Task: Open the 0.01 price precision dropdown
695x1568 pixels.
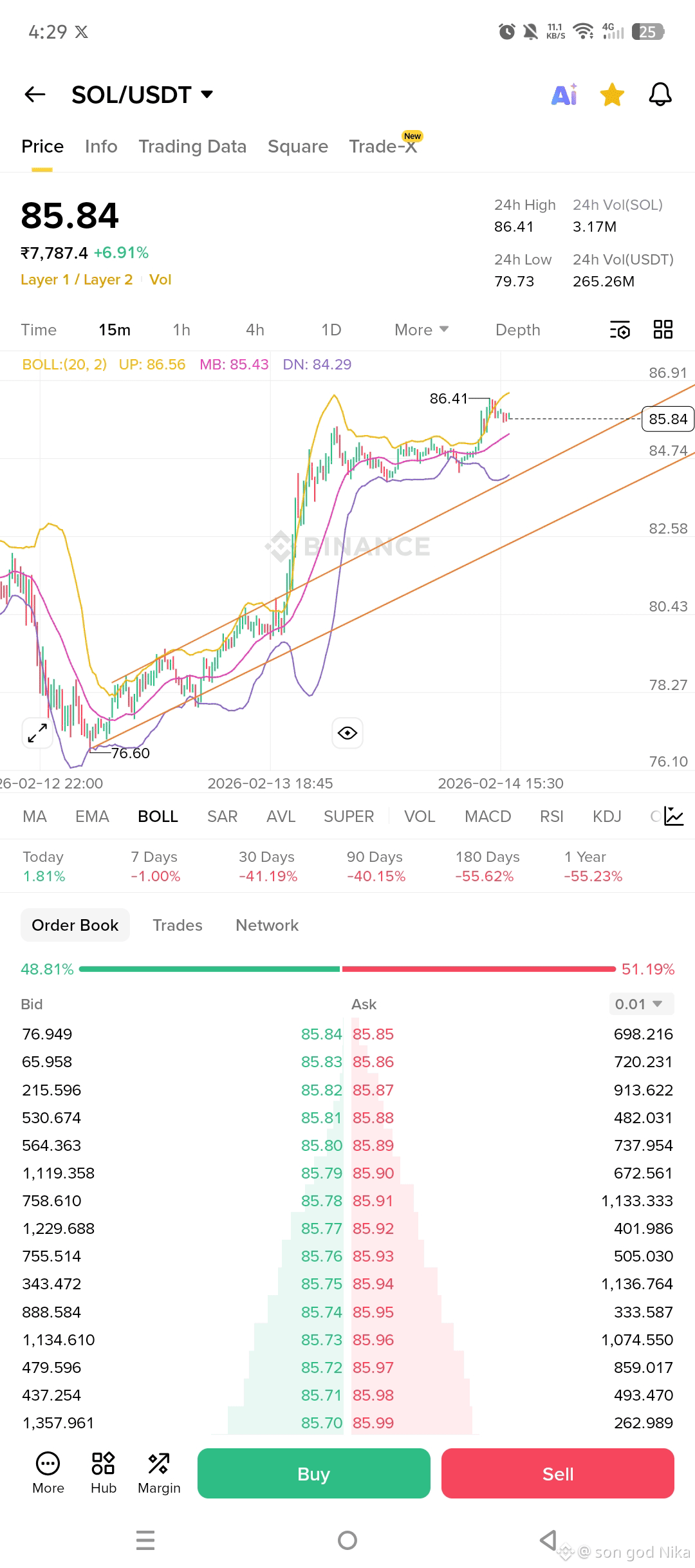Action: click(x=642, y=1004)
